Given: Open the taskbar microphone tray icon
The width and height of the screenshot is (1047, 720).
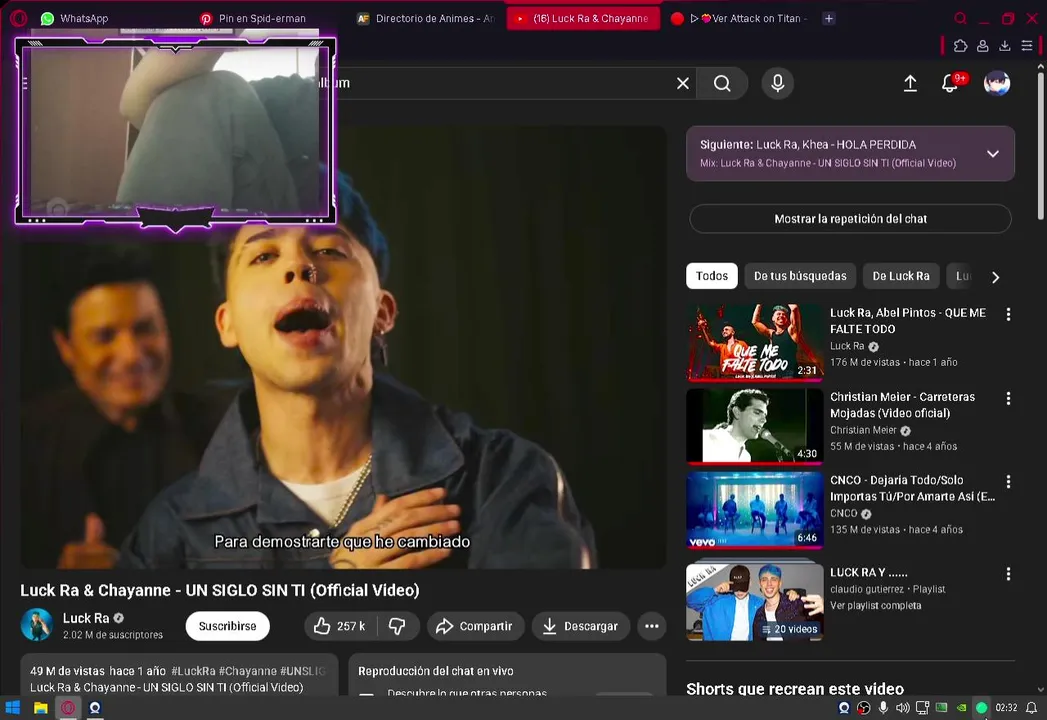Looking at the screenshot, I should click(x=883, y=708).
